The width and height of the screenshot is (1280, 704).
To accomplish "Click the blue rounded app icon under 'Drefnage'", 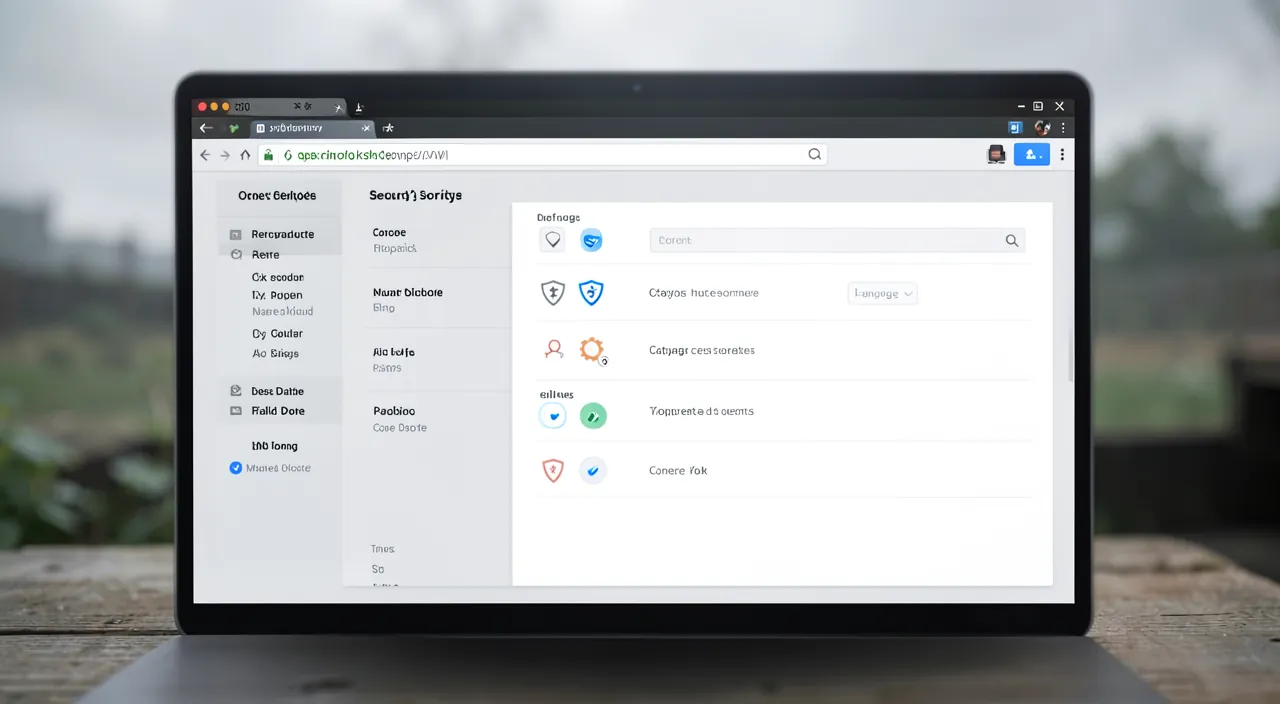I will [x=592, y=240].
